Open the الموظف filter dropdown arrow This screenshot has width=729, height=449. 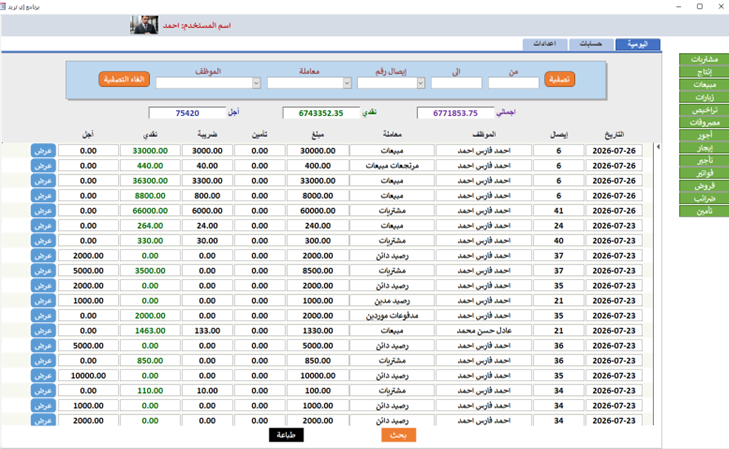(x=256, y=83)
